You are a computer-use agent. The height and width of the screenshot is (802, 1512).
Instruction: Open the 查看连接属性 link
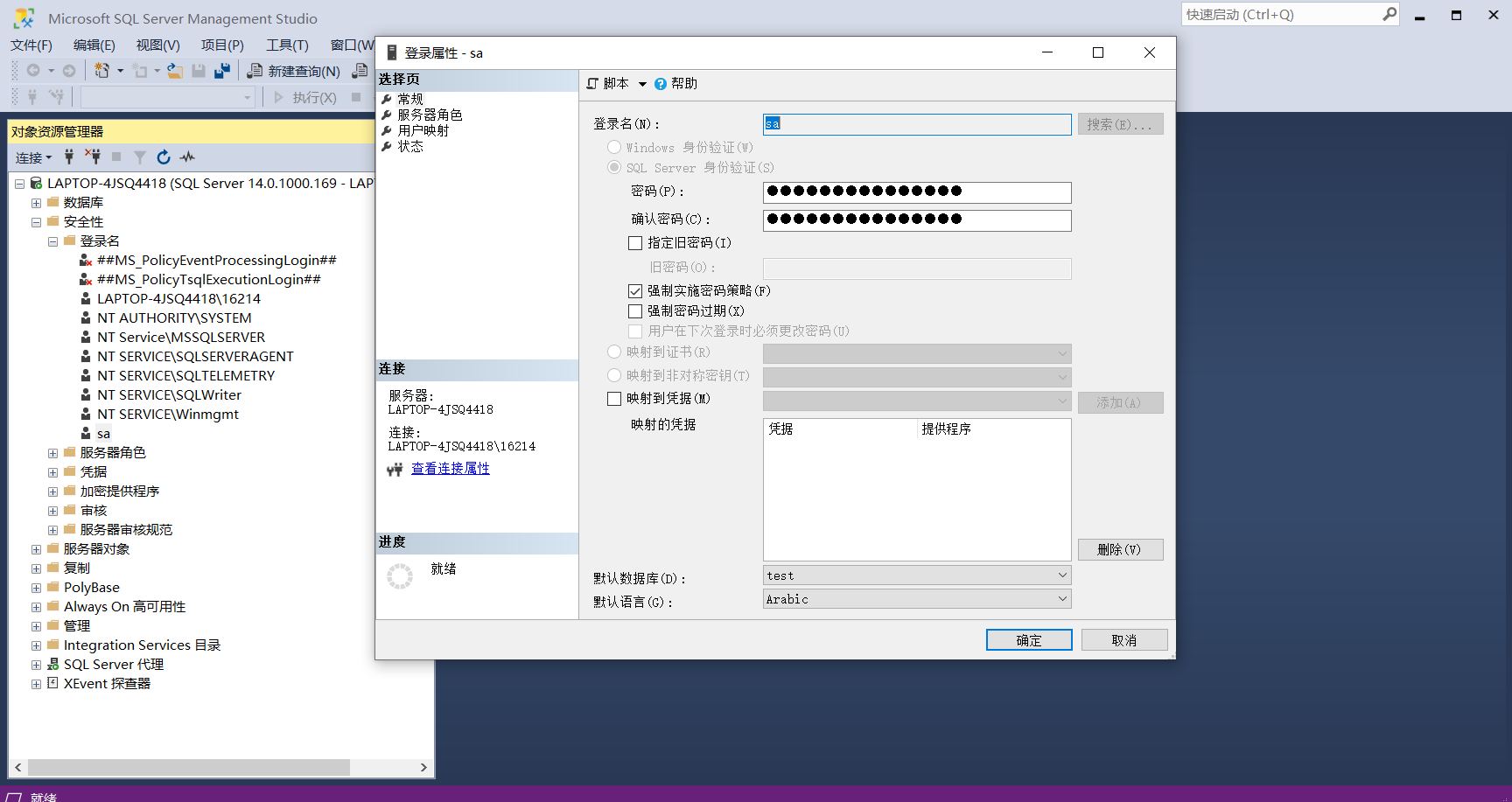coord(451,469)
